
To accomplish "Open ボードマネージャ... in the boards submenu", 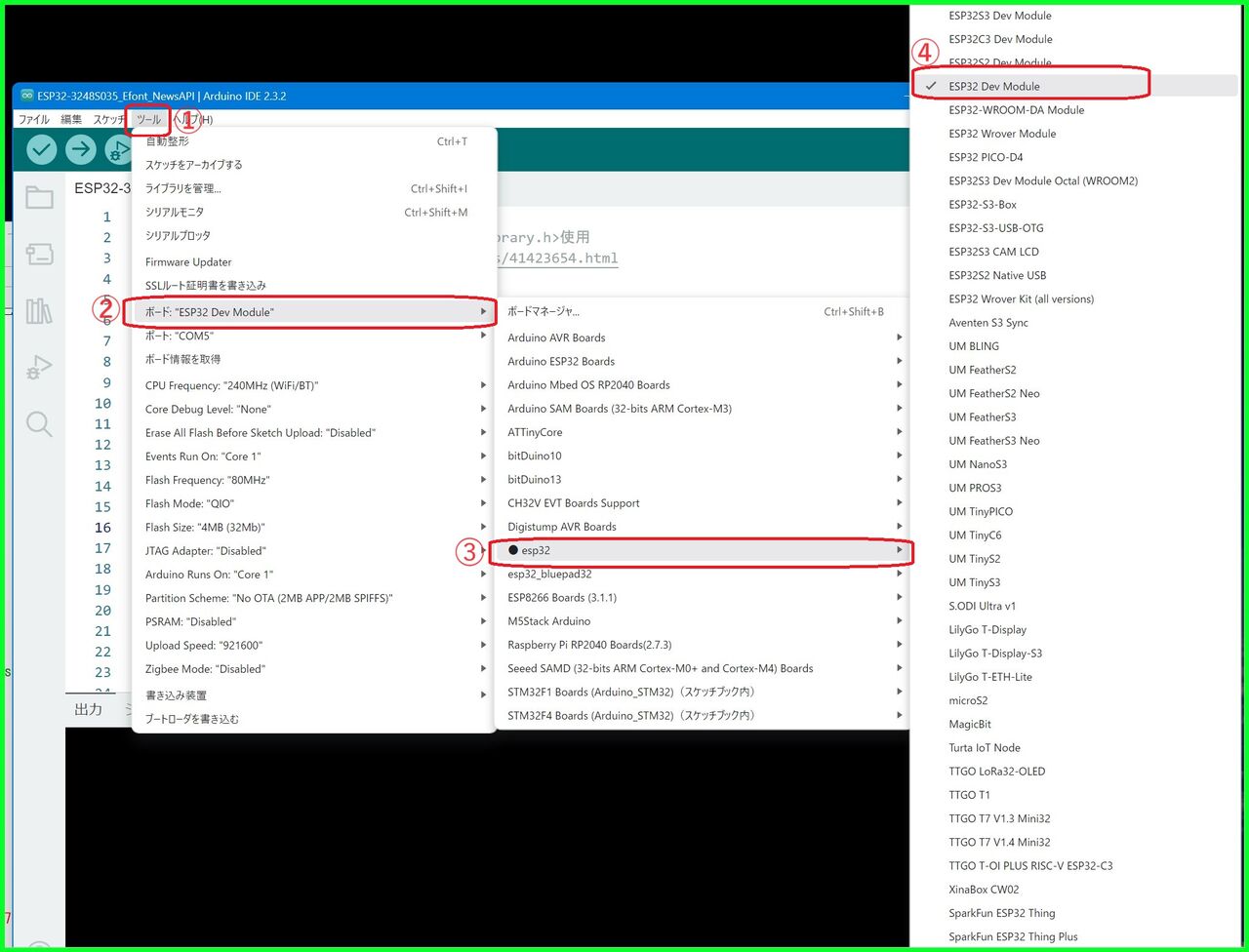I will [x=702, y=311].
